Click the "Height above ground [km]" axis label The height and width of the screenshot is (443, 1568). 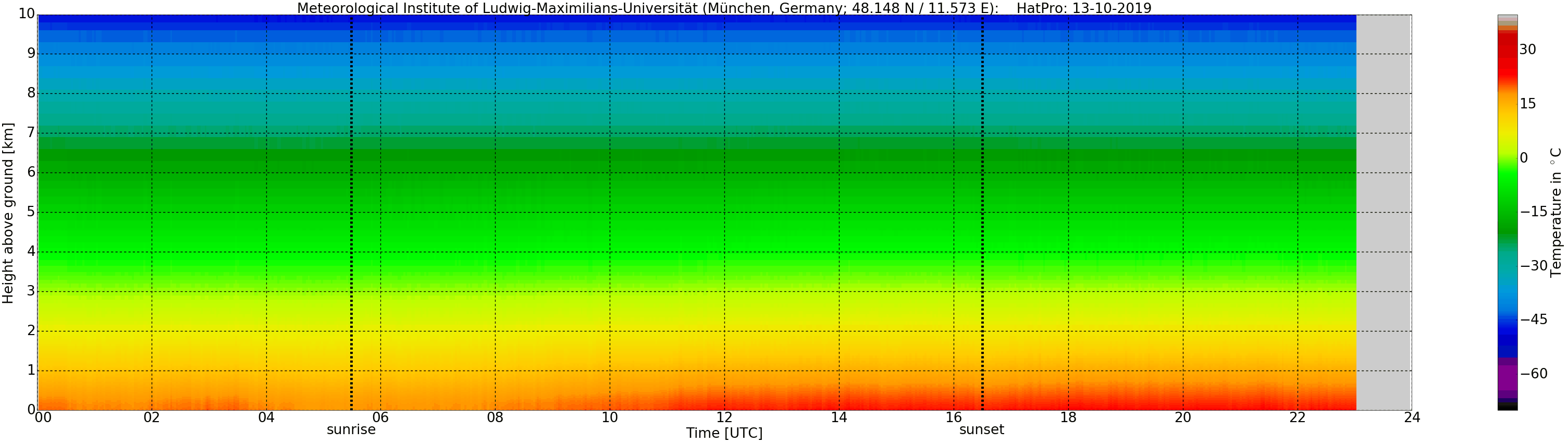tap(8, 213)
